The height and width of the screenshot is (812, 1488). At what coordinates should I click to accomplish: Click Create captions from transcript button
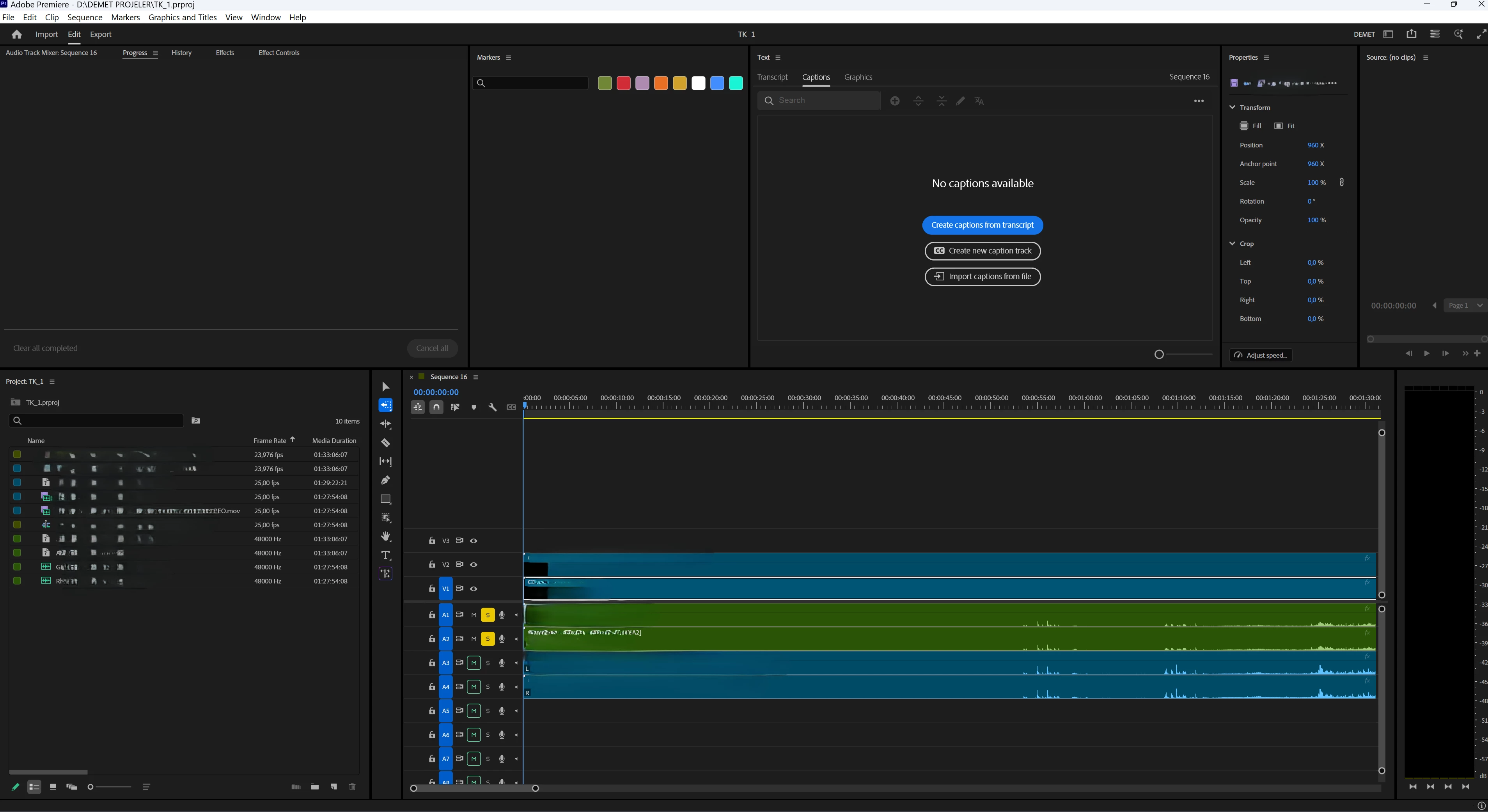982,225
